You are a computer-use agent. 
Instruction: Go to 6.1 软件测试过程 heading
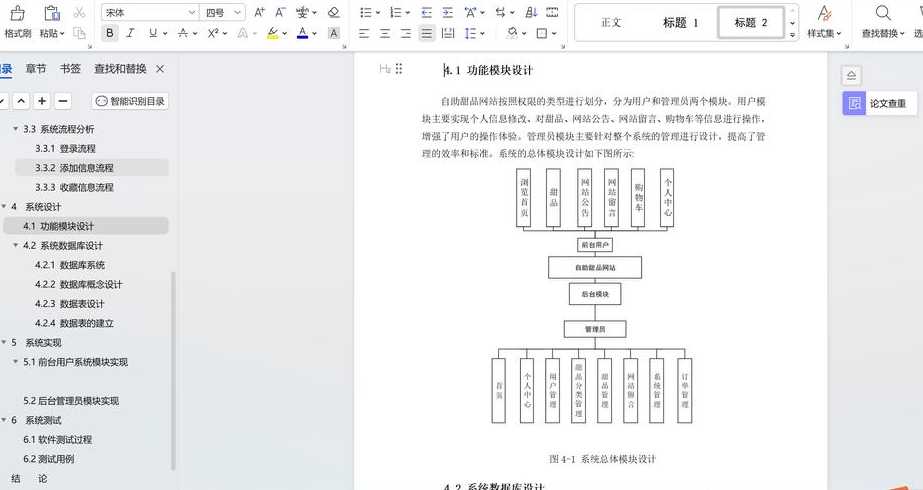[x=58, y=440]
